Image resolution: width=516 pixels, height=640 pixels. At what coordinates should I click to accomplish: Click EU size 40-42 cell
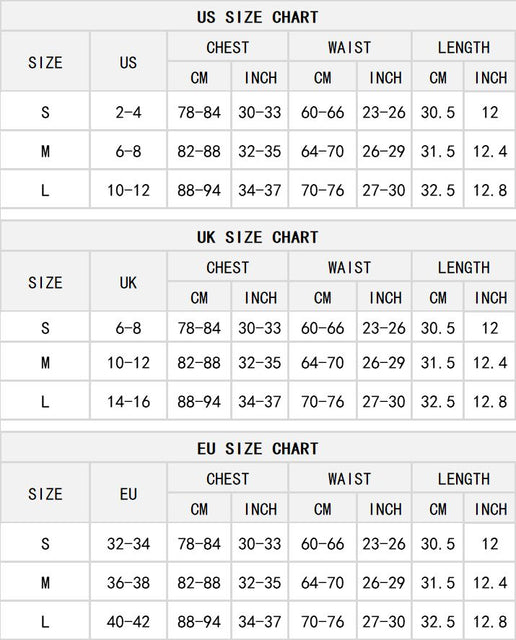128,621
